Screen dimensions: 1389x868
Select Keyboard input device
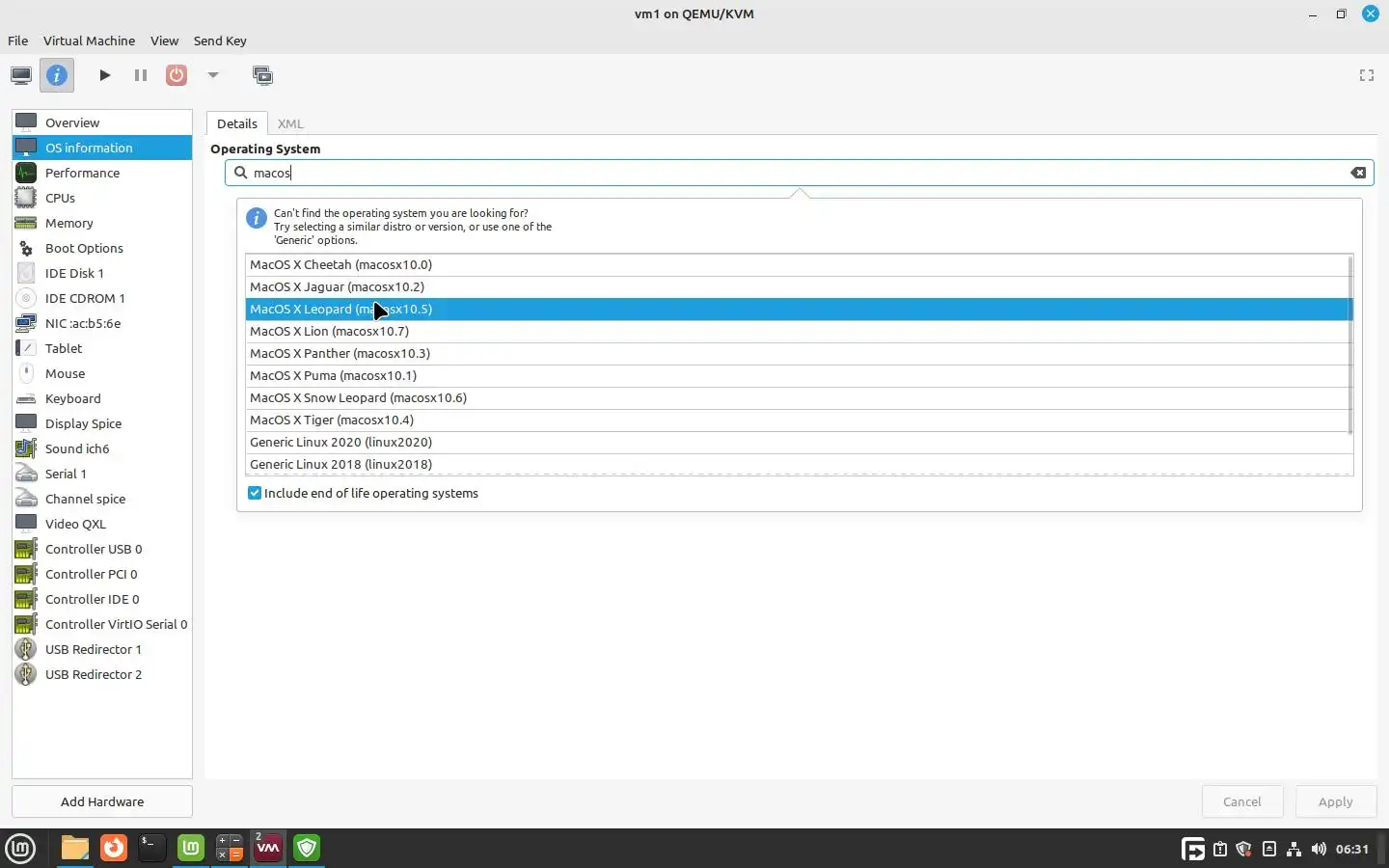tap(102, 398)
